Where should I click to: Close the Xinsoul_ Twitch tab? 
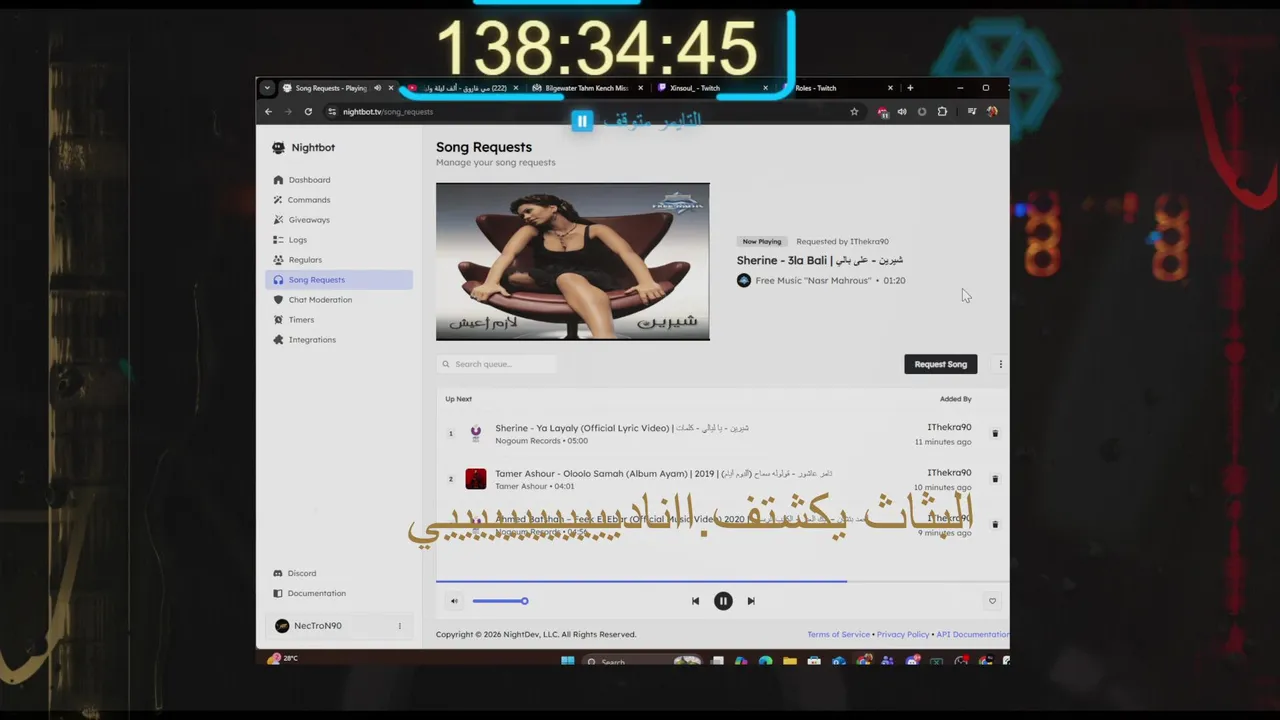(766, 88)
